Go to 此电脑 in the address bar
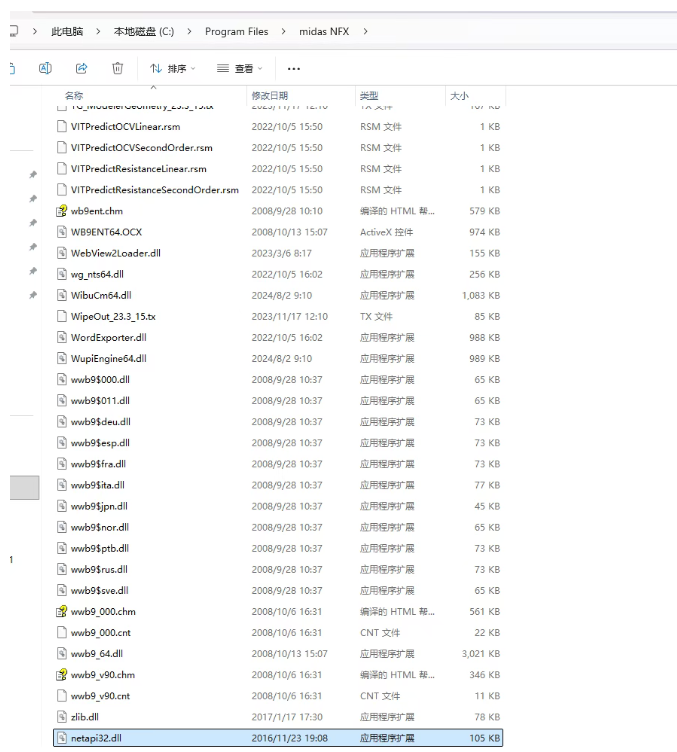The height and width of the screenshot is (752, 677). [x=67, y=32]
